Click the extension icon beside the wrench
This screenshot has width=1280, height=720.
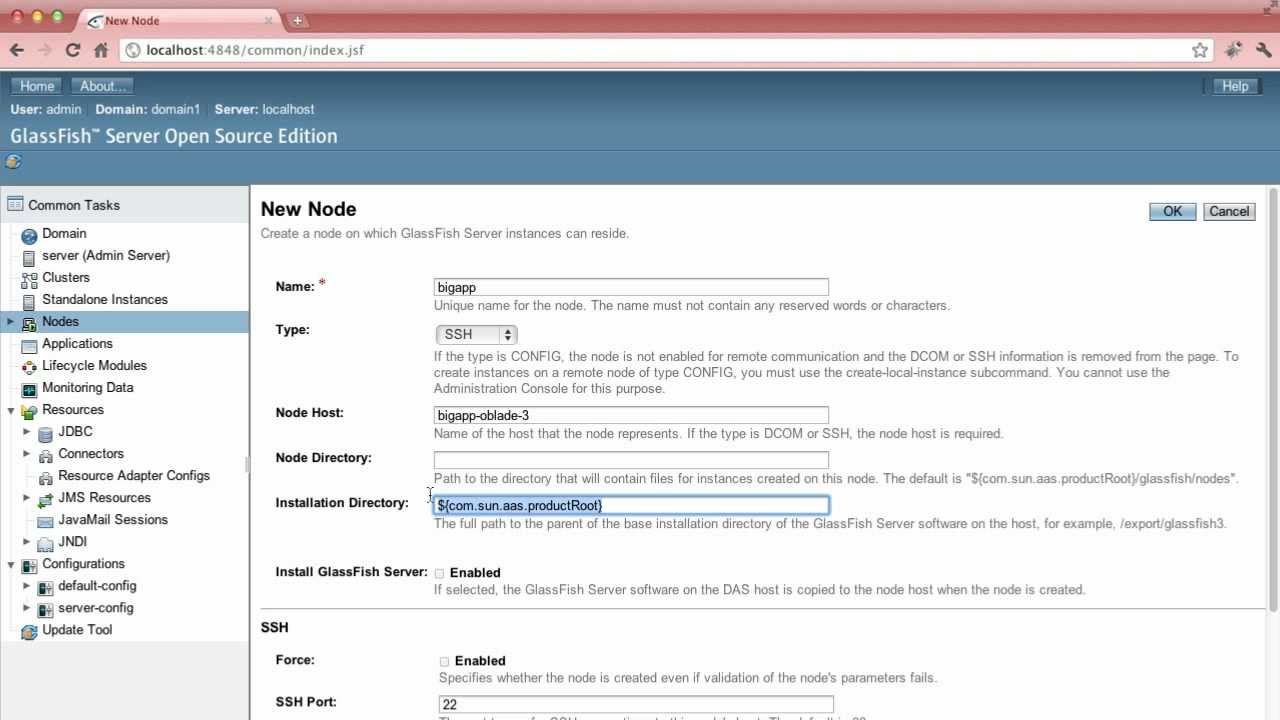pos(1233,50)
